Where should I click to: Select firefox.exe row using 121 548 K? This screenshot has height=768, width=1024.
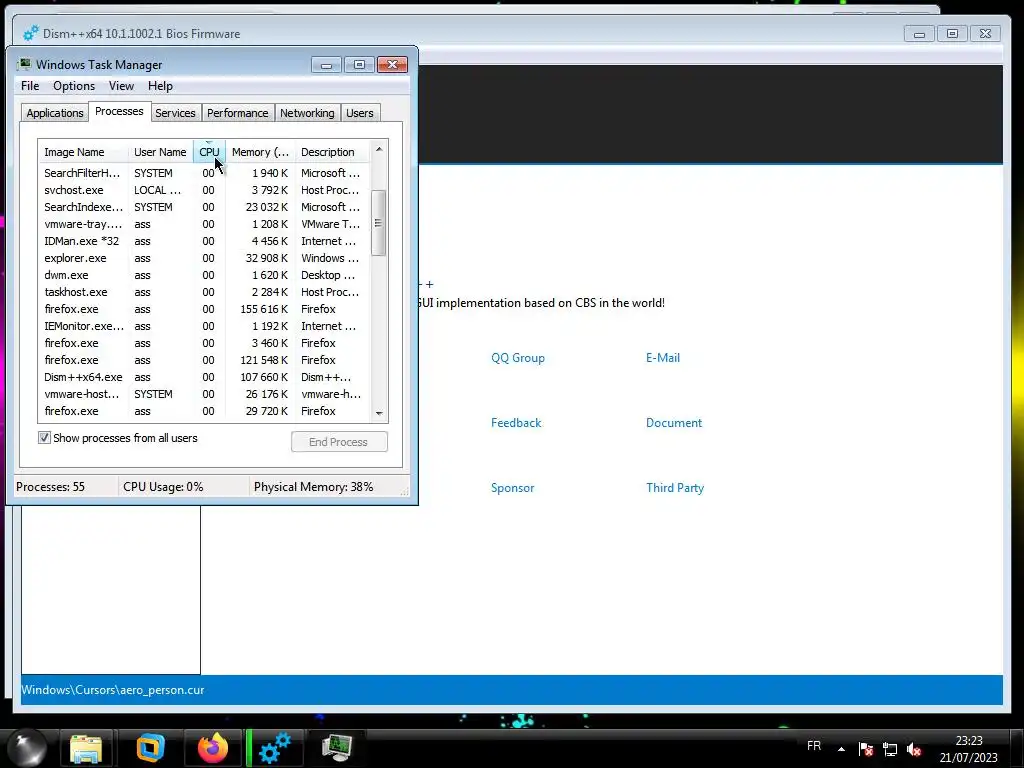click(x=204, y=360)
